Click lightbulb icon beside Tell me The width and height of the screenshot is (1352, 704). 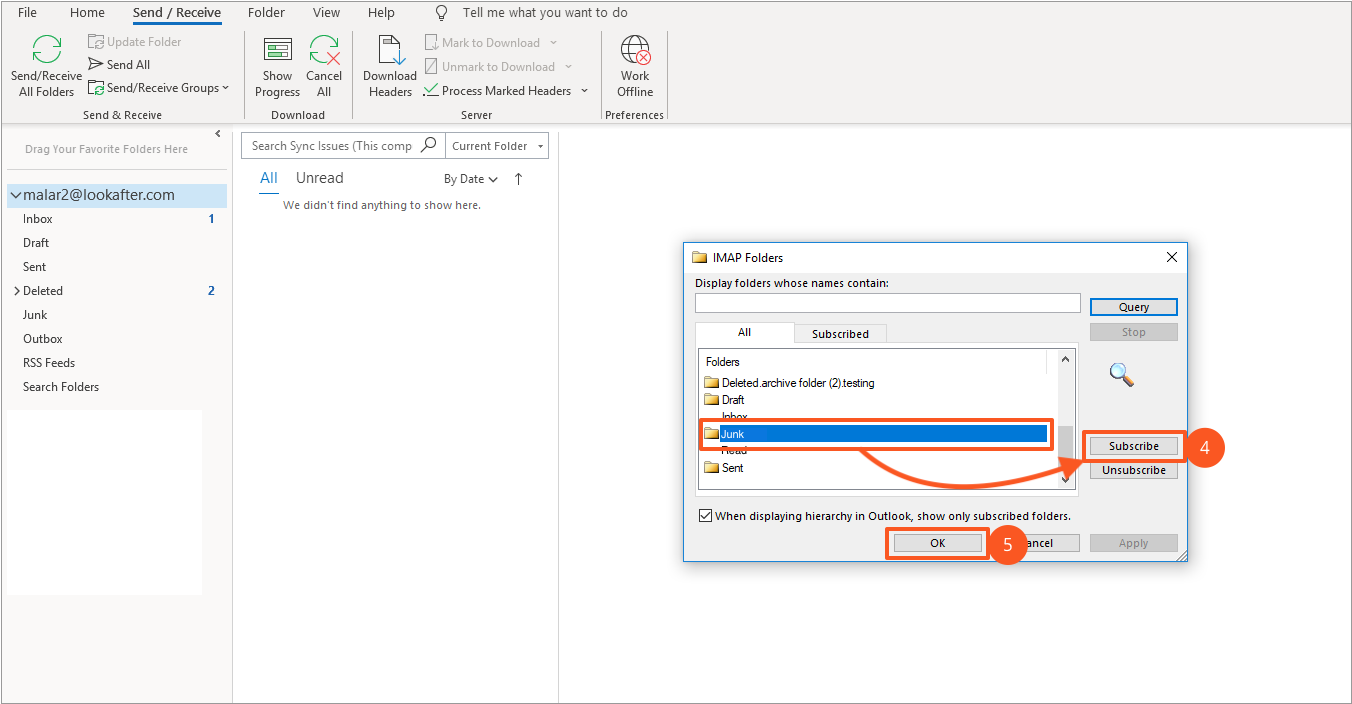coord(442,13)
